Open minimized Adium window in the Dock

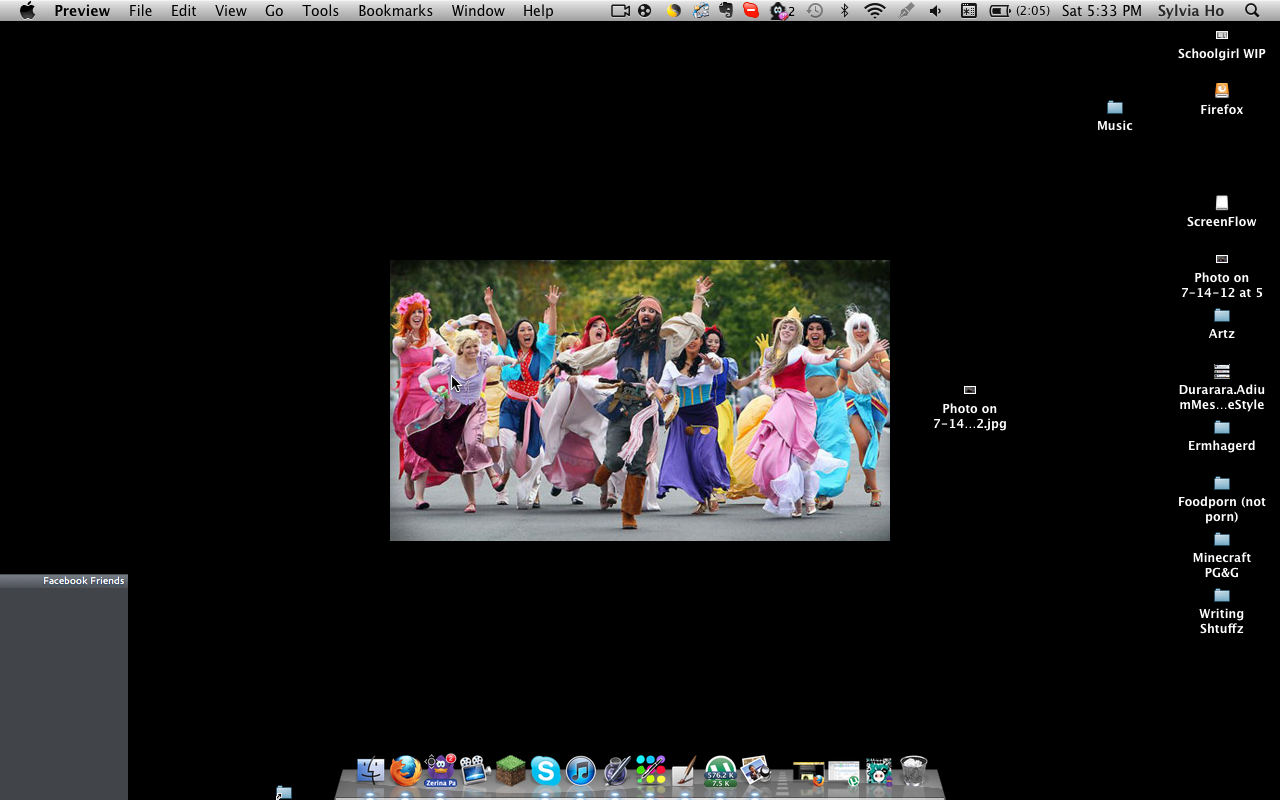coord(878,771)
